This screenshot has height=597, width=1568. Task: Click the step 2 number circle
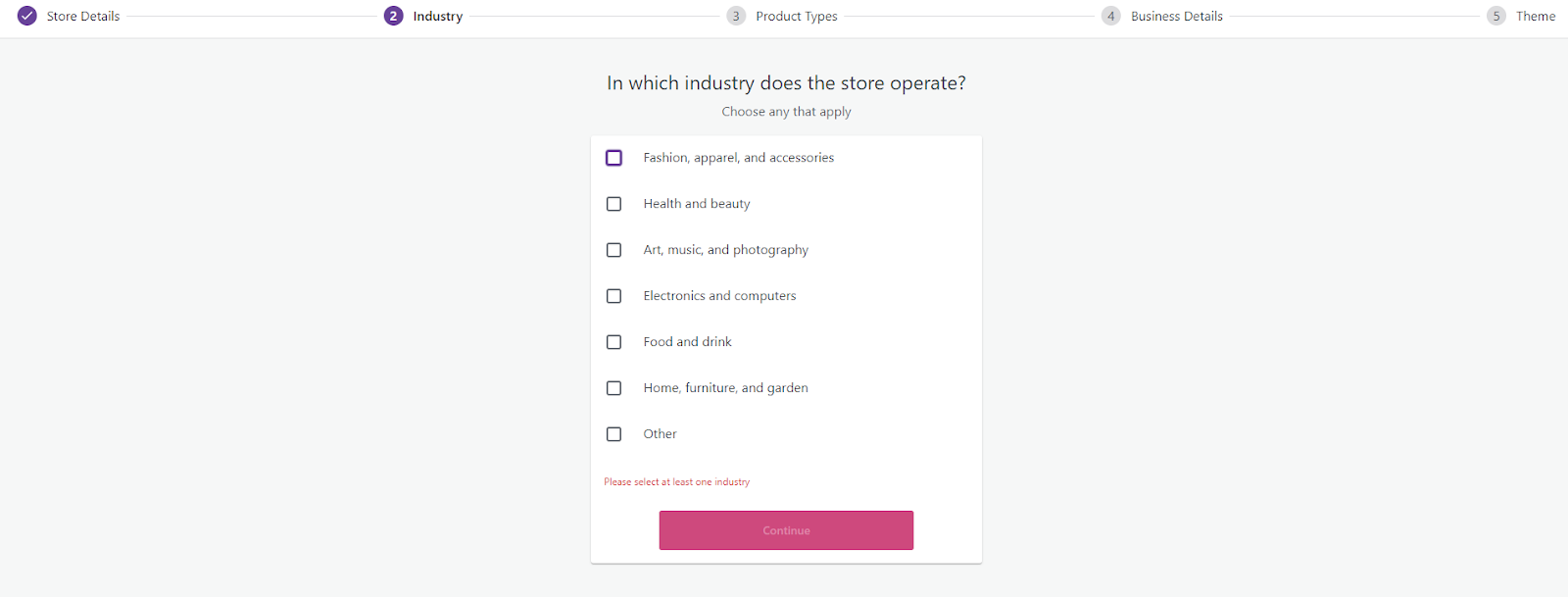(393, 16)
